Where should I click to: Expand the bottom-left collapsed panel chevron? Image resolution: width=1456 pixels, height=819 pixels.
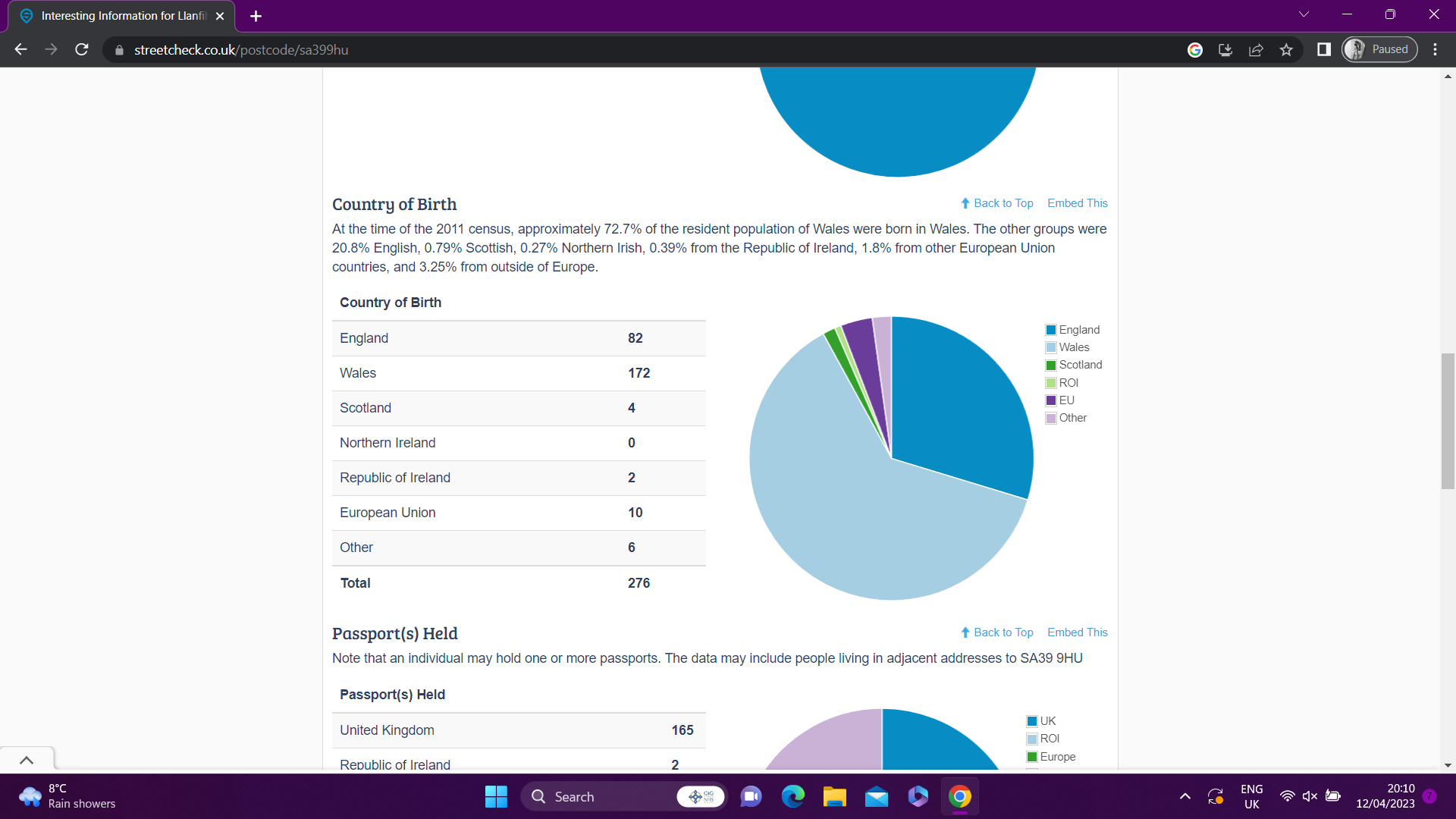[27, 760]
